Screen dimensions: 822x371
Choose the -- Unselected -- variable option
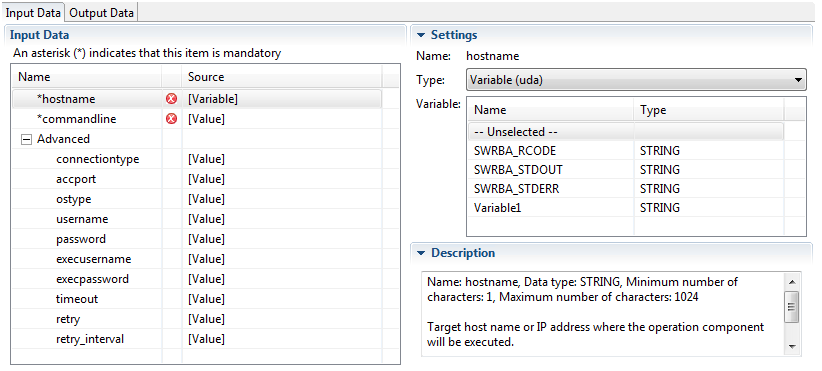tap(626, 132)
